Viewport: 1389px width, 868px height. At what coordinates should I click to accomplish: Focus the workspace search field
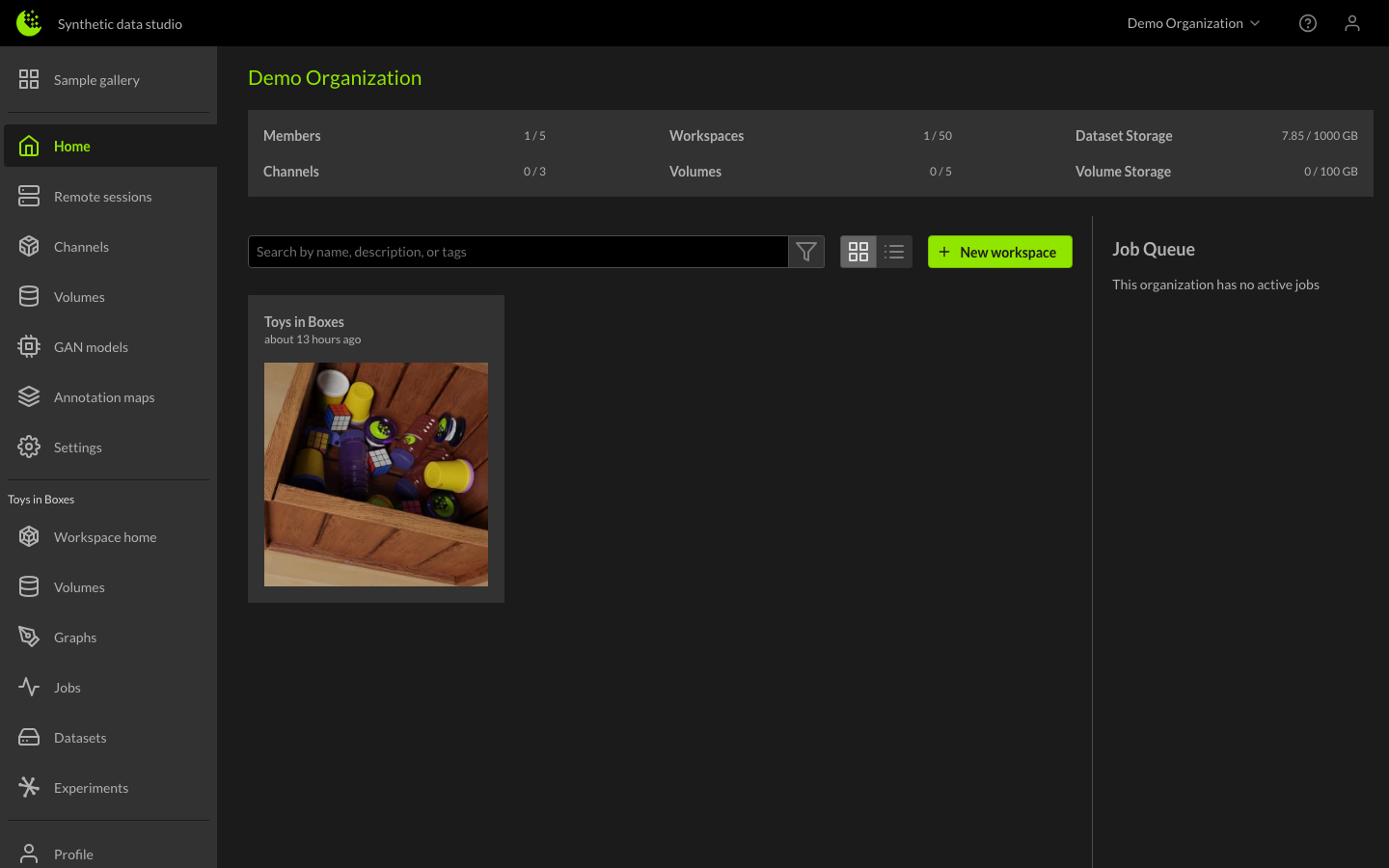(x=518, y=252)
